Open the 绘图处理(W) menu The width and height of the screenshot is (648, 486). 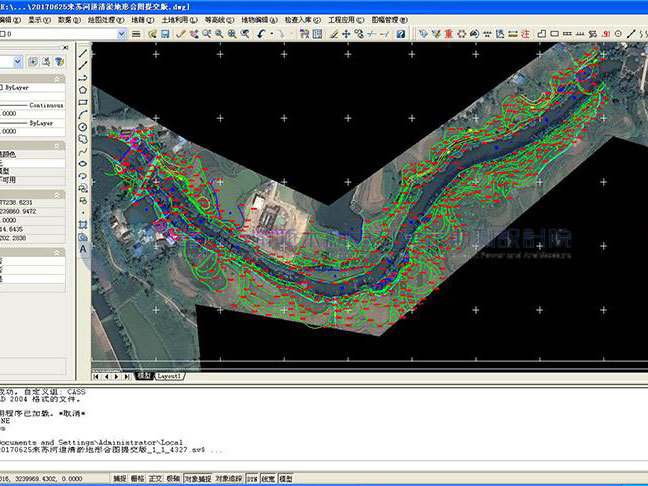pos(106,19)
